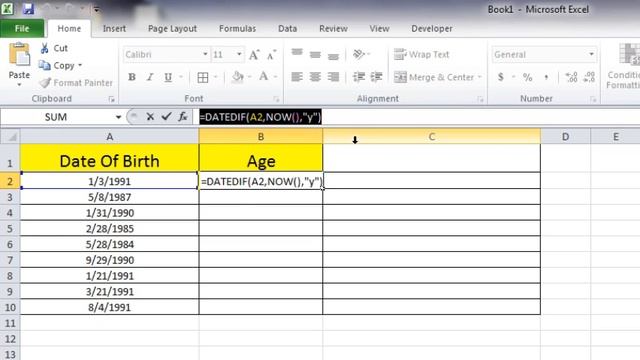Apply middle vertical alignment
640x360 pixels.
pyautogui.click(x=315, y=54)
